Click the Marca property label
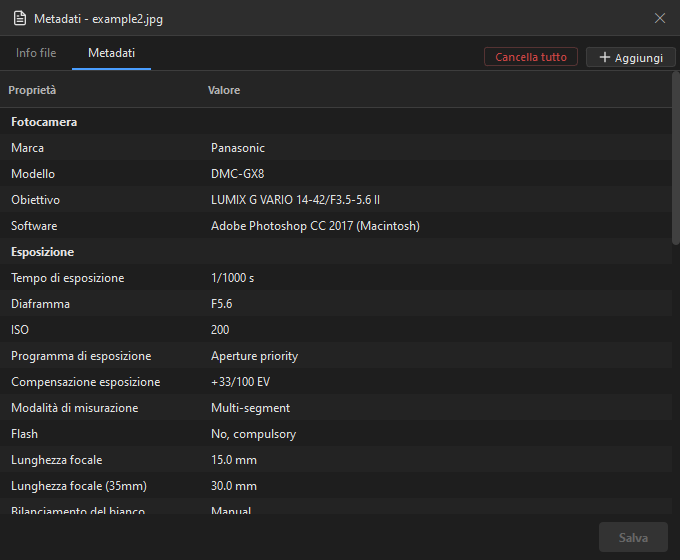Viewport: 680px width, 560px height. click(27, 148)
